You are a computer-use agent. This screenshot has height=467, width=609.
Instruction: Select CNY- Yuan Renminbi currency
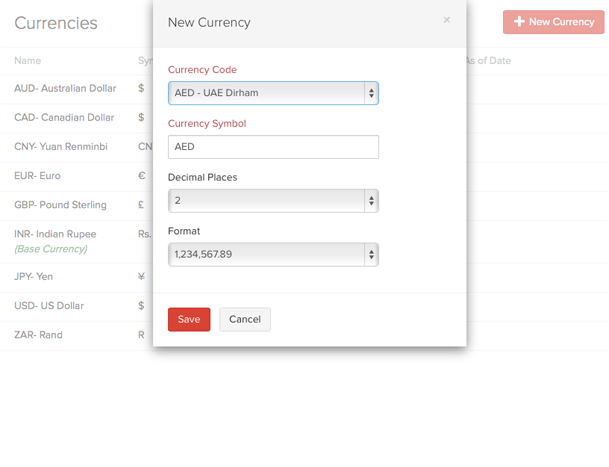(62, 146)
